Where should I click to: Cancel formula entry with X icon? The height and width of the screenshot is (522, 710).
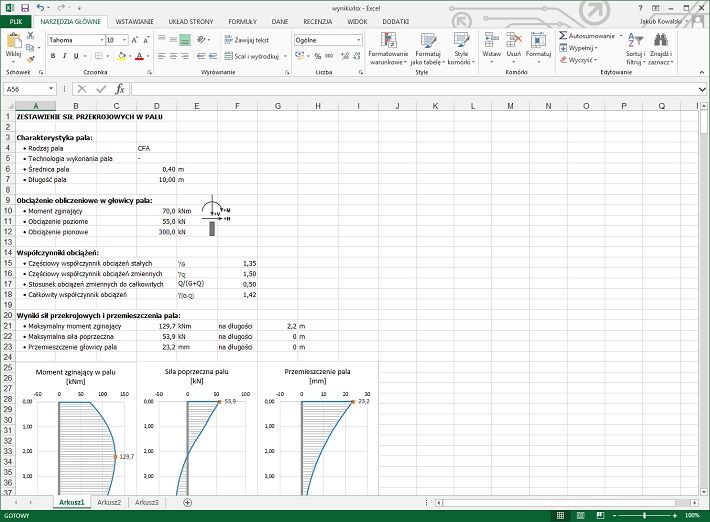pyautogui.click(x=82, y=89)
